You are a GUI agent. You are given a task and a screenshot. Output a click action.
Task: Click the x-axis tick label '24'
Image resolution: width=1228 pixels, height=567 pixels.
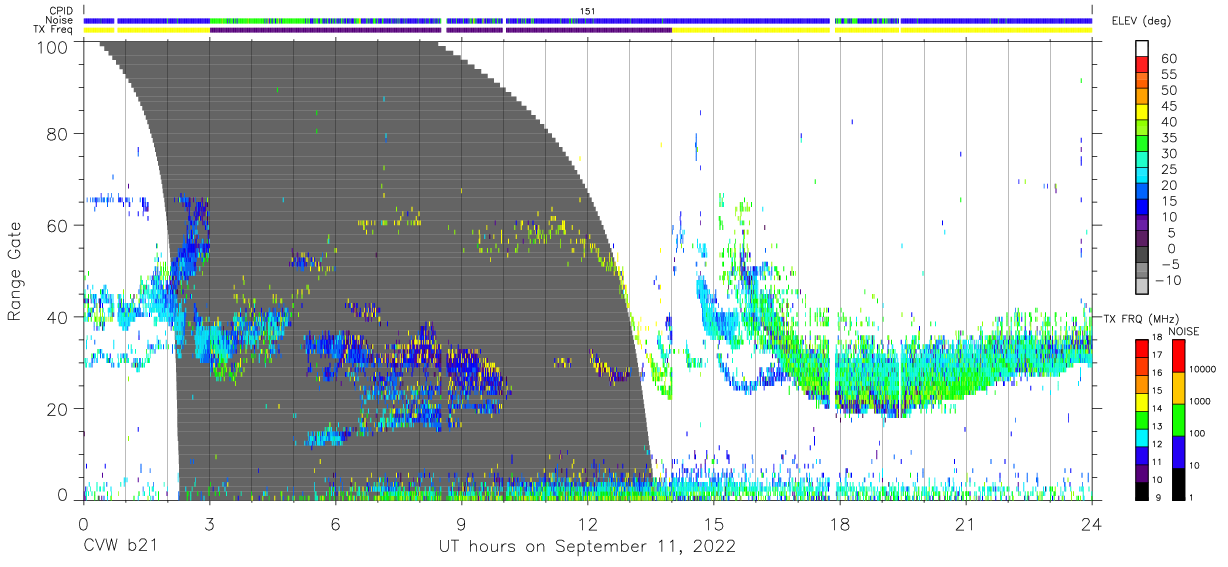pos(1092,524)
